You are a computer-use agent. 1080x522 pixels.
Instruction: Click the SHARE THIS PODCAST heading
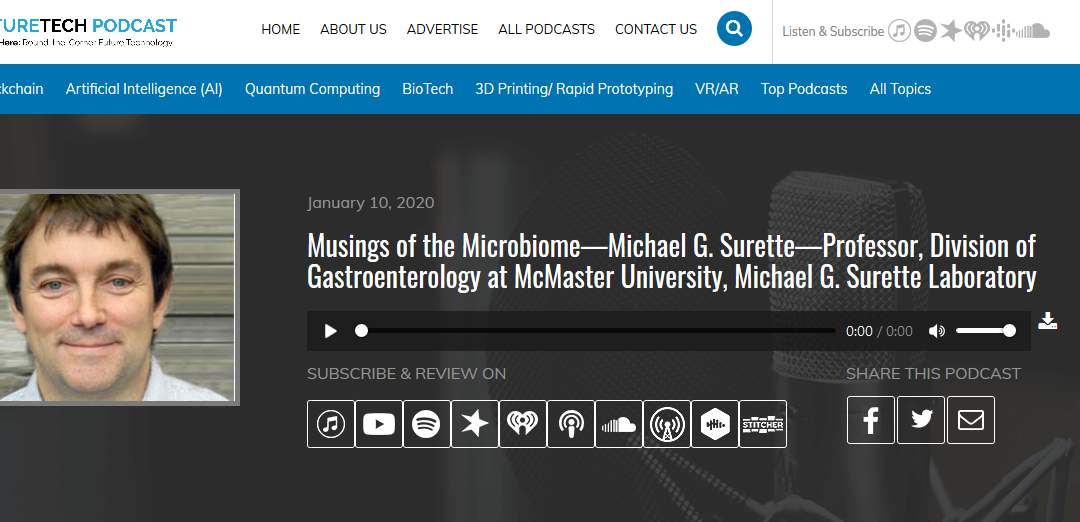(933, 373)
